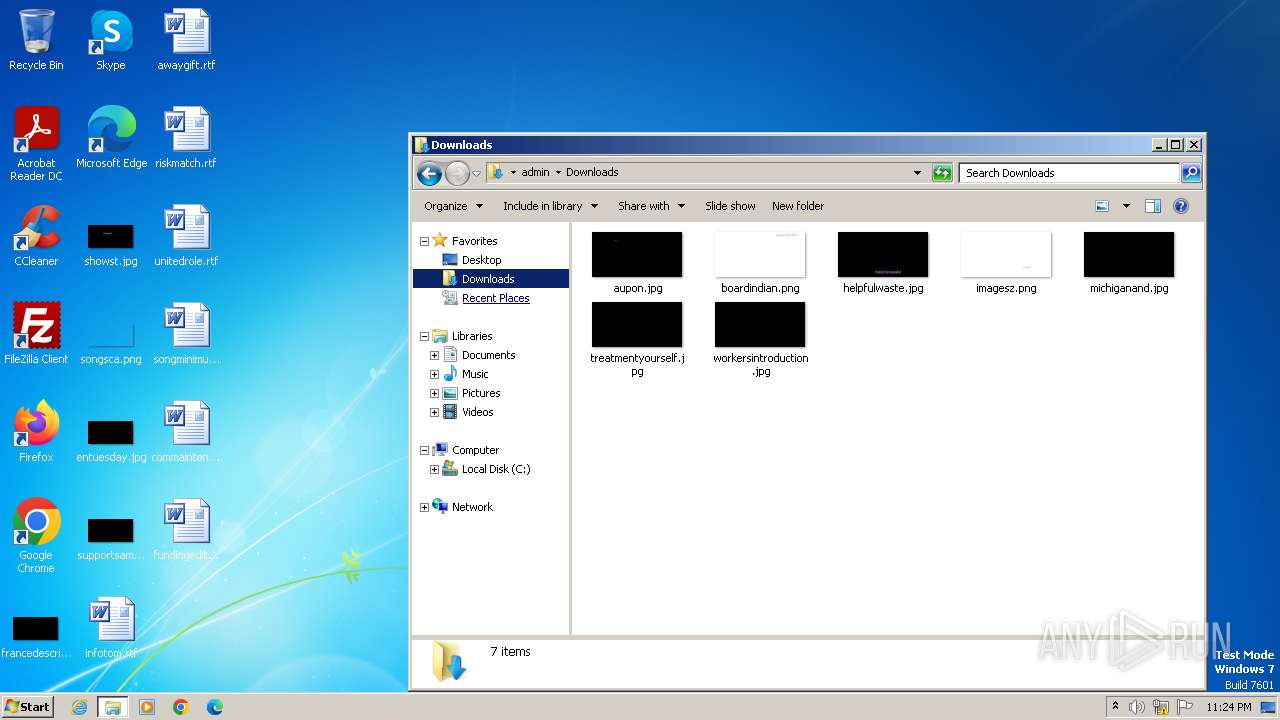
Task: Go back with Explorer back arrow
Action: (429, 173)
